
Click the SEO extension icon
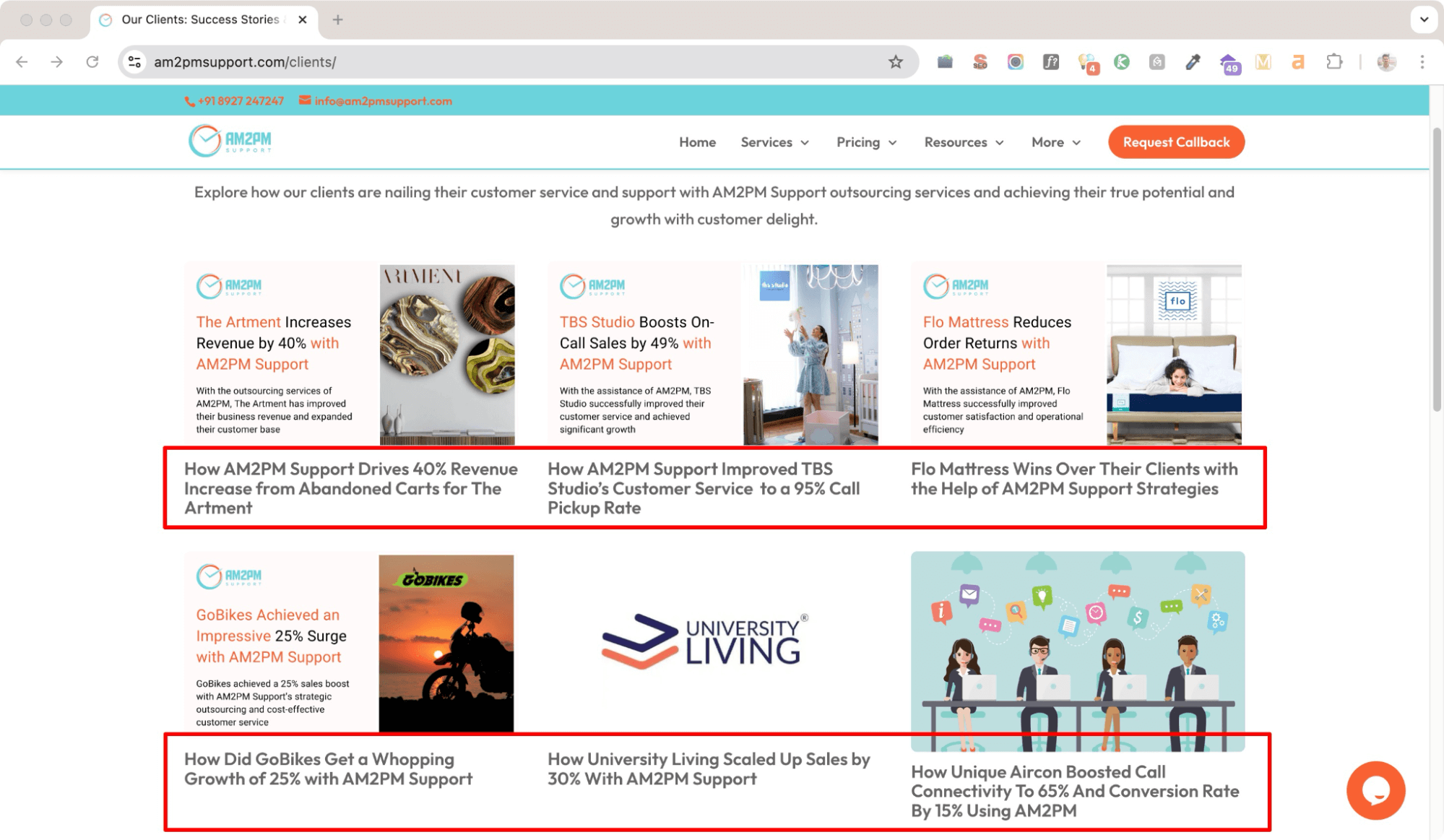[980, 62]
